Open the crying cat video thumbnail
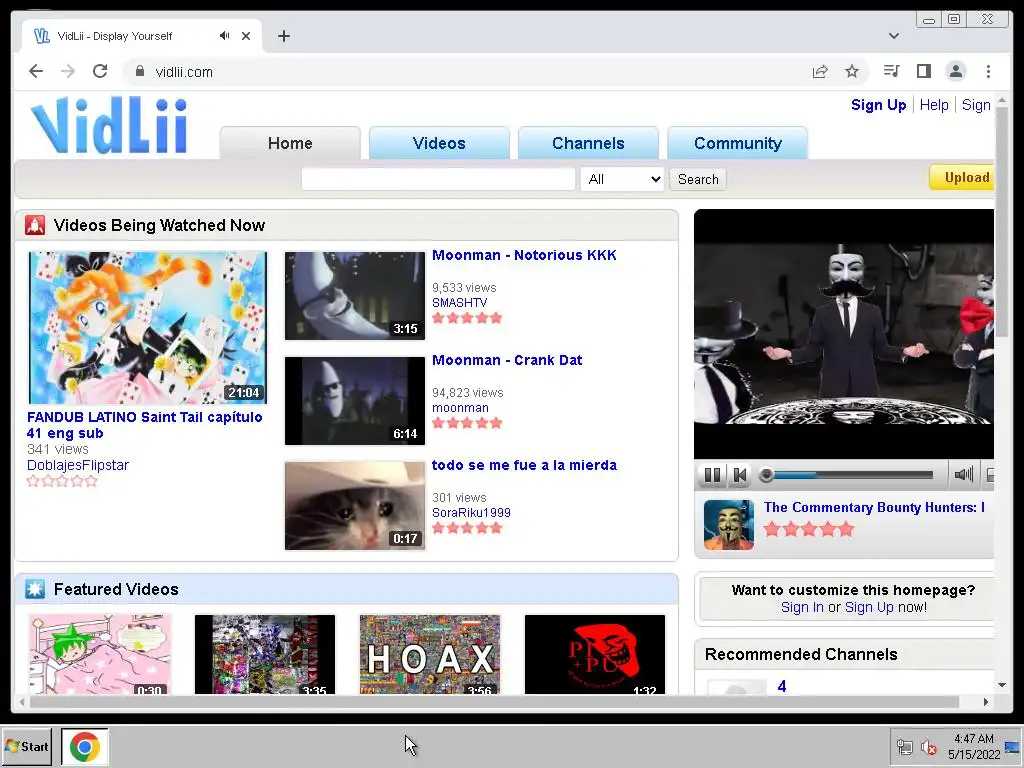This screenshot has height=768, width=1024. (x=355, y=505)
